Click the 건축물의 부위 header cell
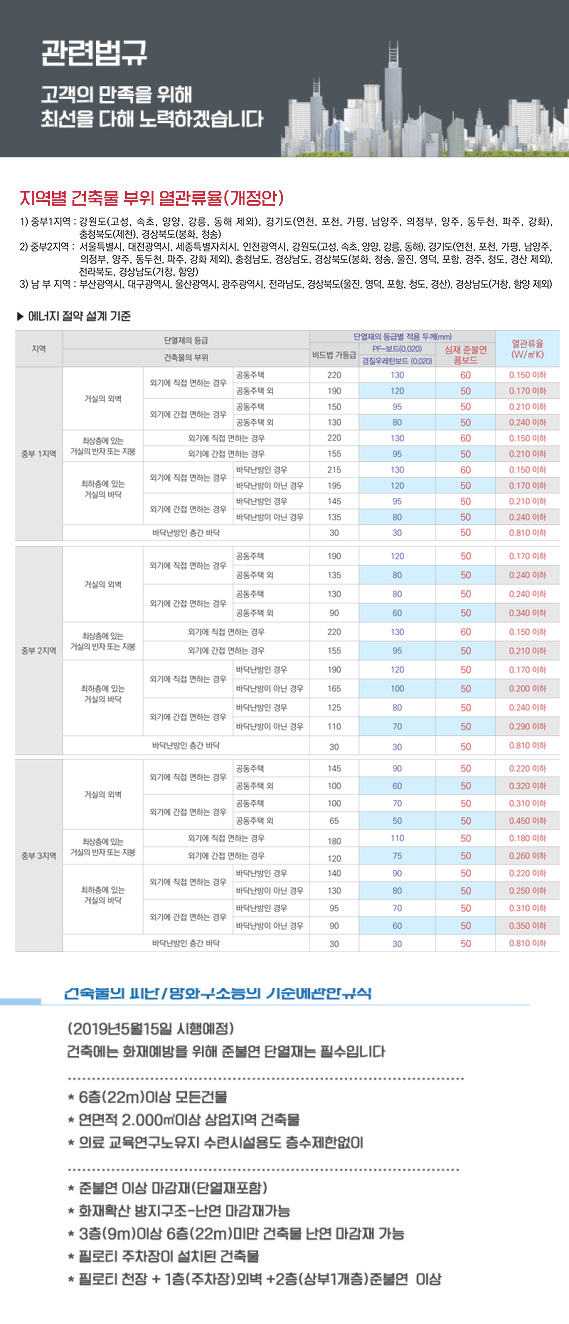 (x=186, y=358)
